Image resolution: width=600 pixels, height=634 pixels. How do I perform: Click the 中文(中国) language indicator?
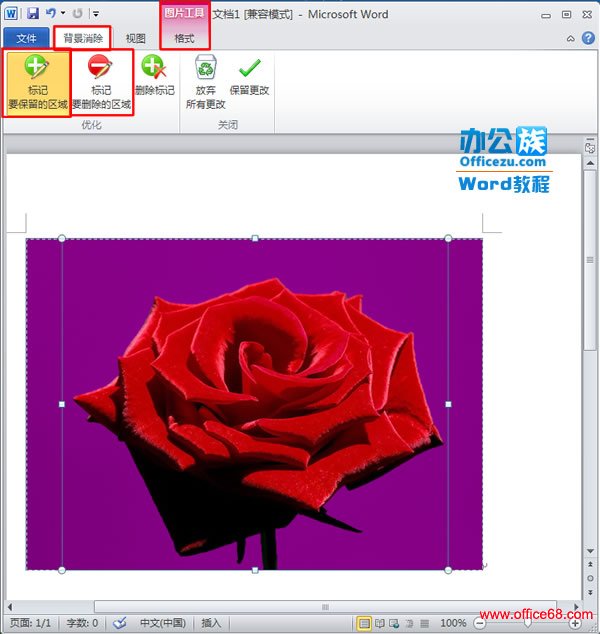click(x=163, y=623)
